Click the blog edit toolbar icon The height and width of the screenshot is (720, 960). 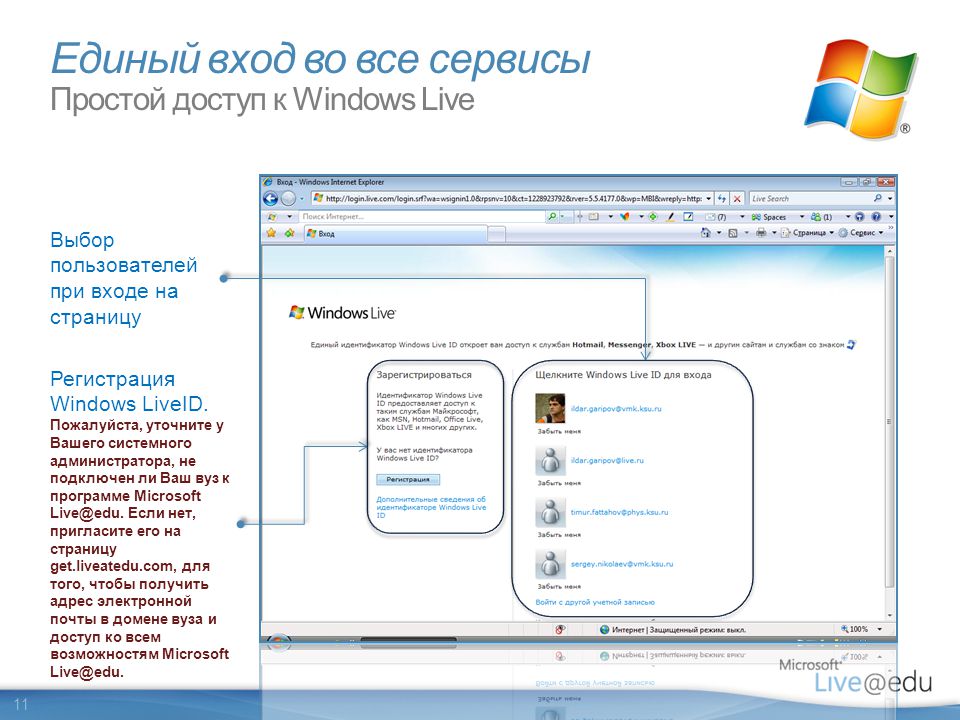(x=688, y=217)
